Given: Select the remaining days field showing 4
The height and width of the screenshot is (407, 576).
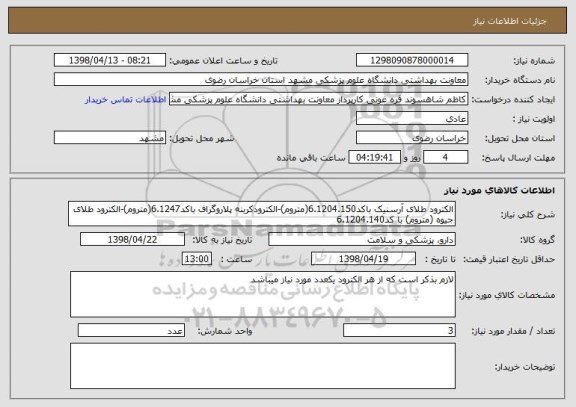Looking at the screenshot, I should [446, 157].
